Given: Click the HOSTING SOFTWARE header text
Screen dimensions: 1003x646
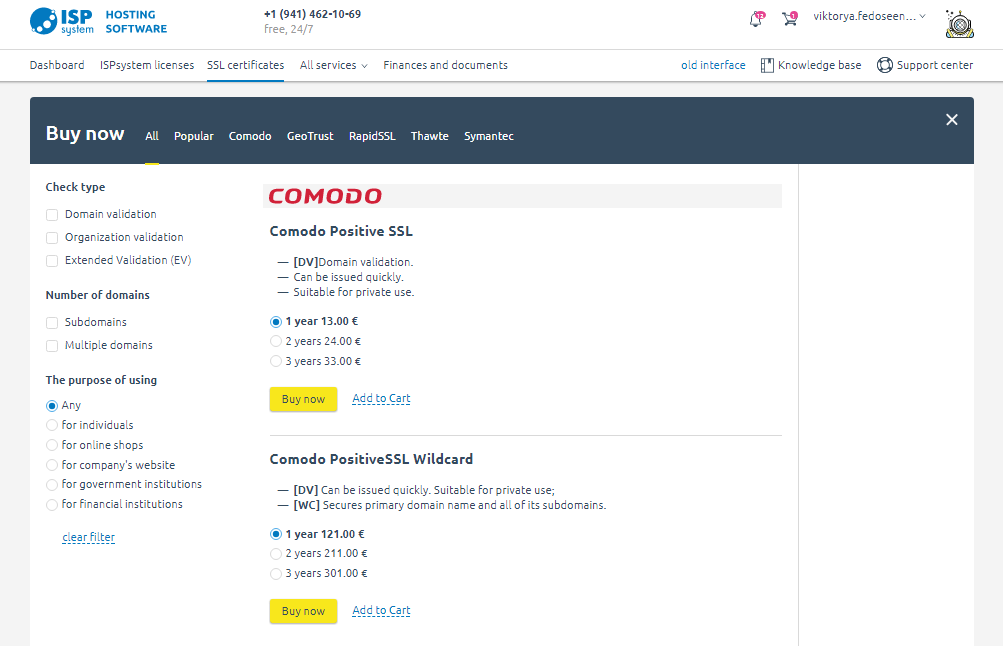Looking at the screenshot, I should 136,22.
